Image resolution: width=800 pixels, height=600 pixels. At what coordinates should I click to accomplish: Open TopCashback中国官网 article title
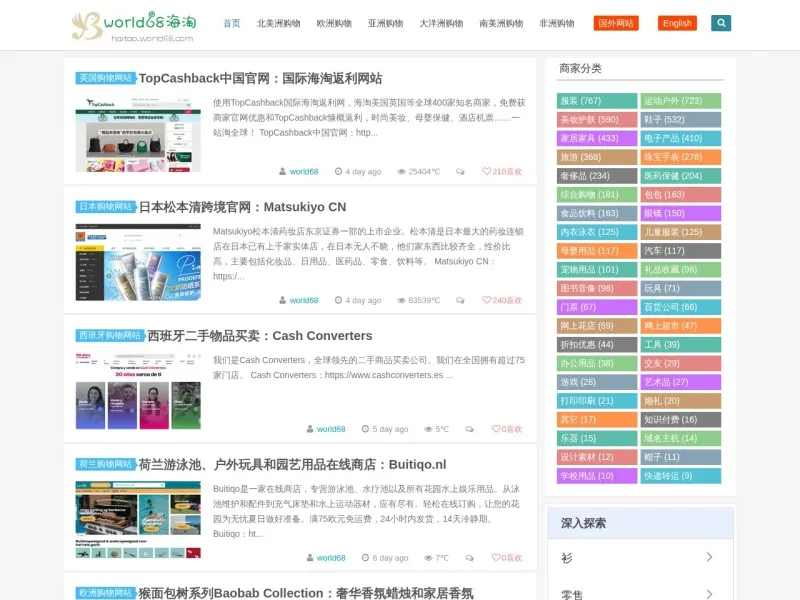coord(260,79)
